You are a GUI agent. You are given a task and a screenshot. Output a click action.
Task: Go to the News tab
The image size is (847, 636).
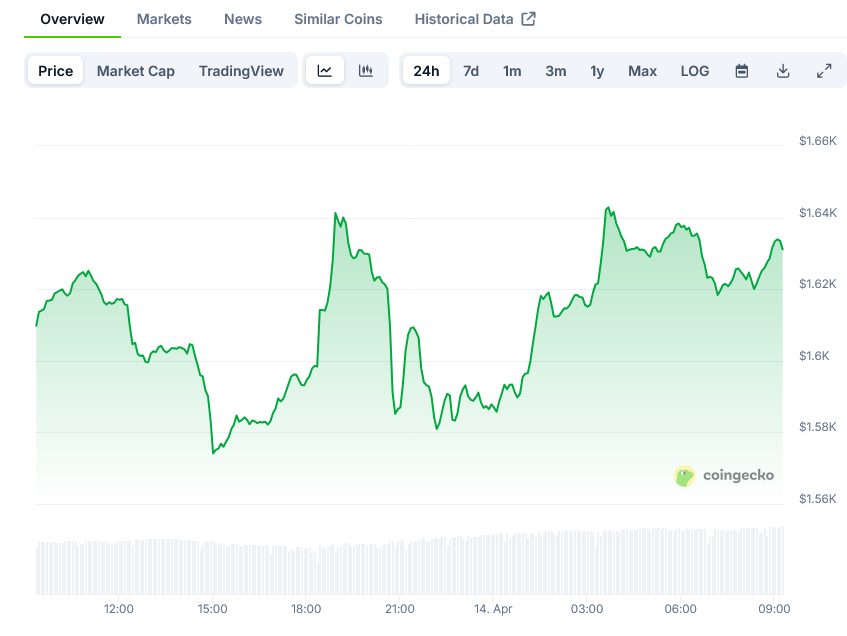[243, 19]
